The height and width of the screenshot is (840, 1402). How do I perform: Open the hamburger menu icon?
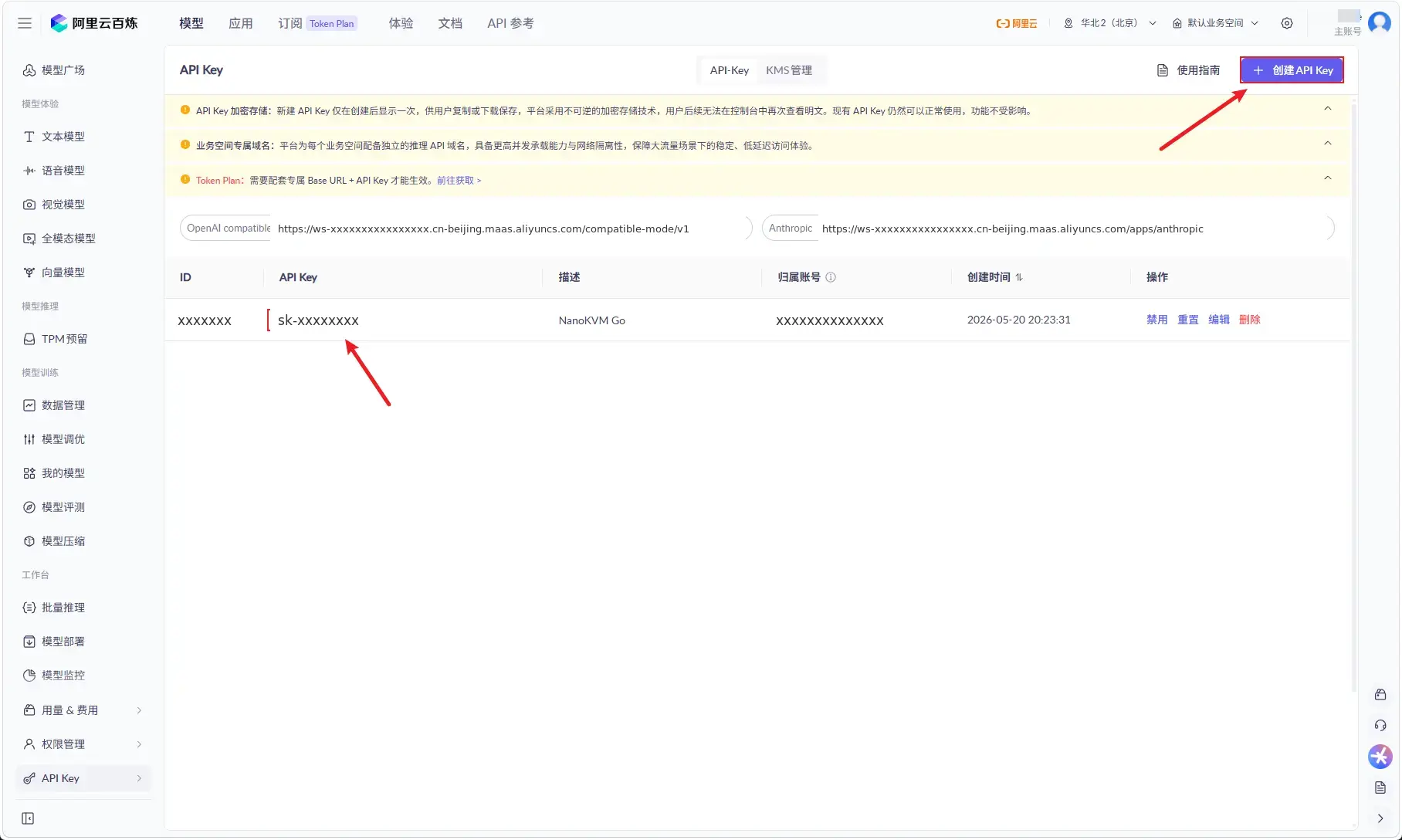[25, 23]
